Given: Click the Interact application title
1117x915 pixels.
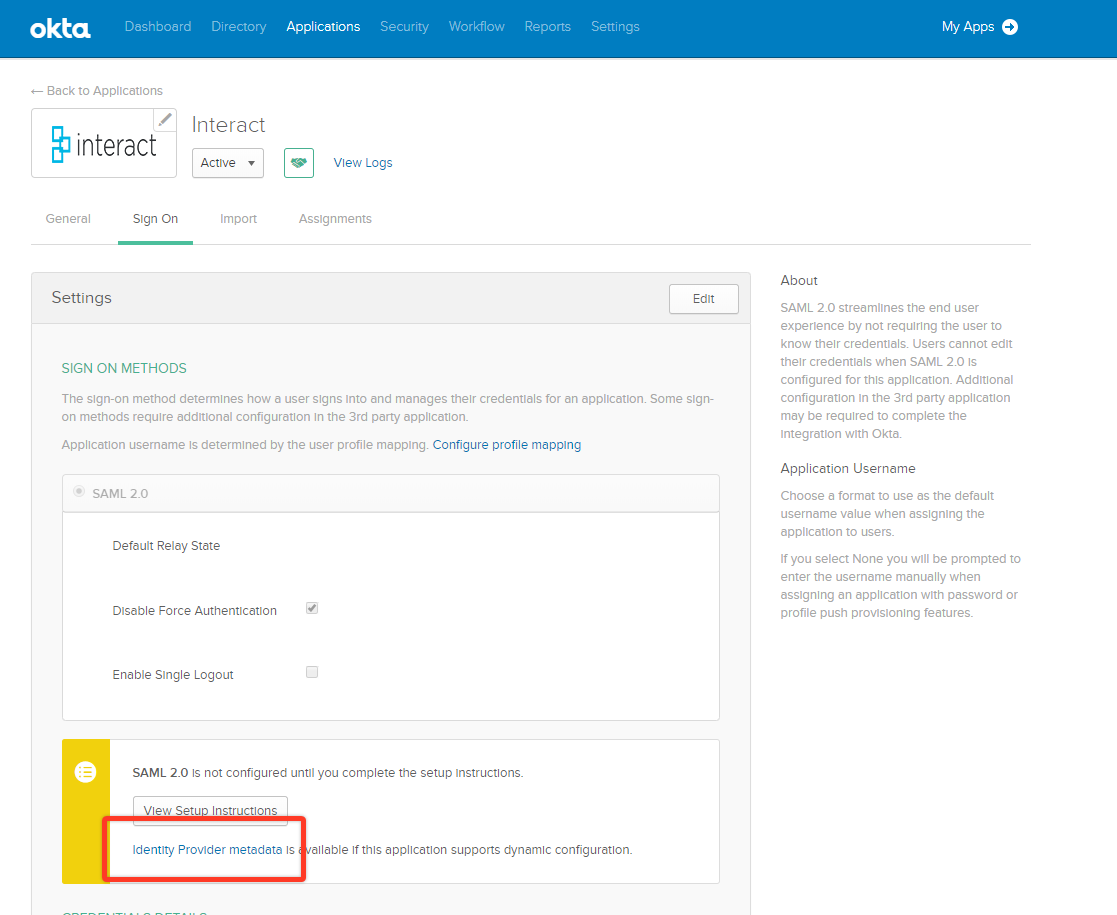Looking at the screenshot, I should click(228, 125).
